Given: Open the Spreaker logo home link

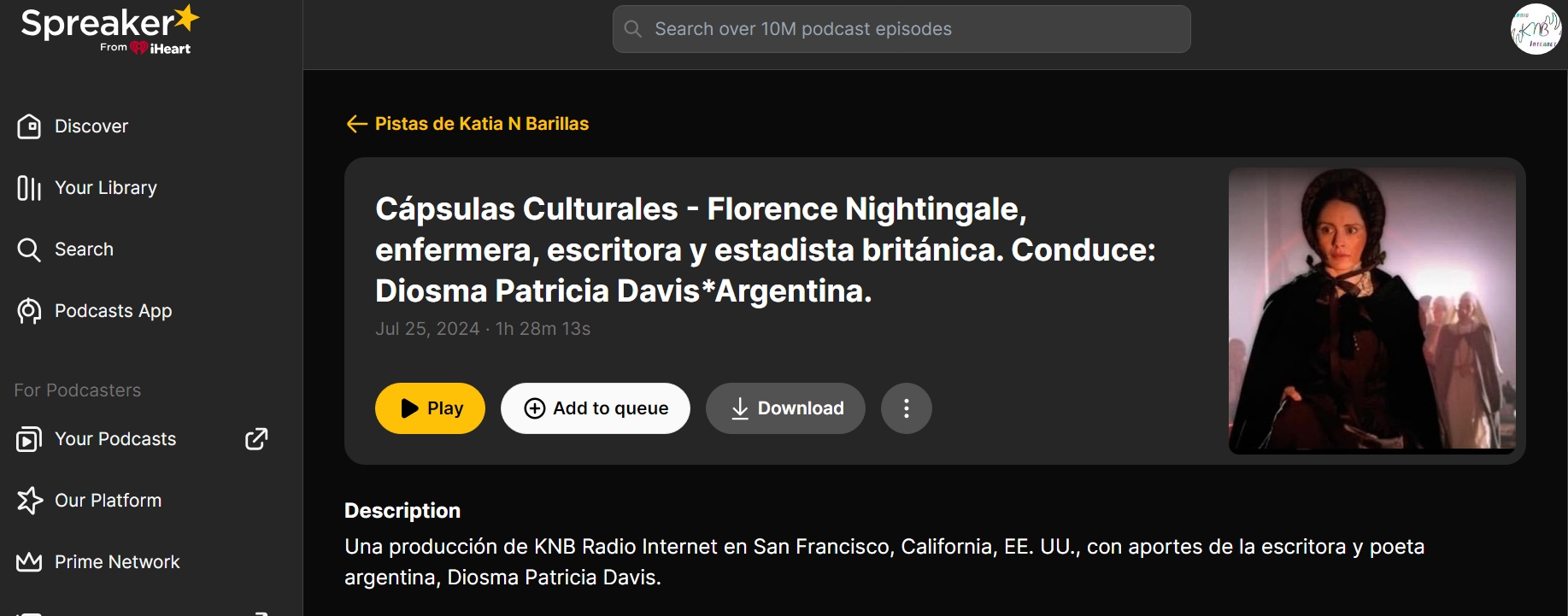Looking at the screenshot, I should click(109, 29).
